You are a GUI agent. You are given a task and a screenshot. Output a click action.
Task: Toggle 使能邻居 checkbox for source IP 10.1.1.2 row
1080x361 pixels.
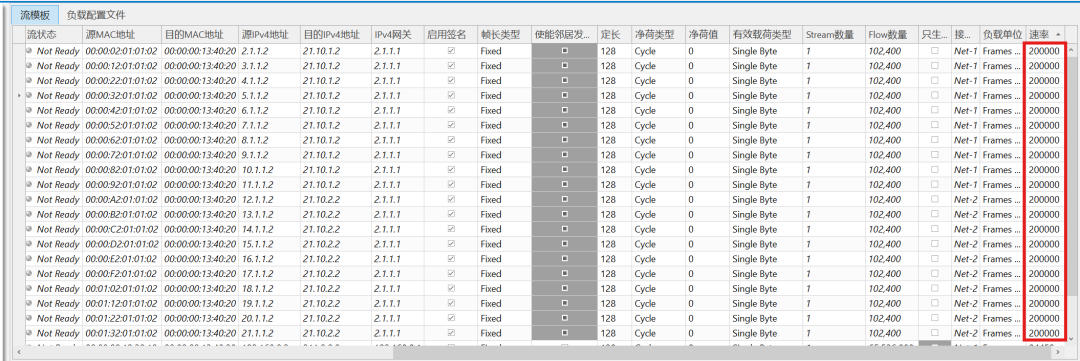[x=565, y=169]
